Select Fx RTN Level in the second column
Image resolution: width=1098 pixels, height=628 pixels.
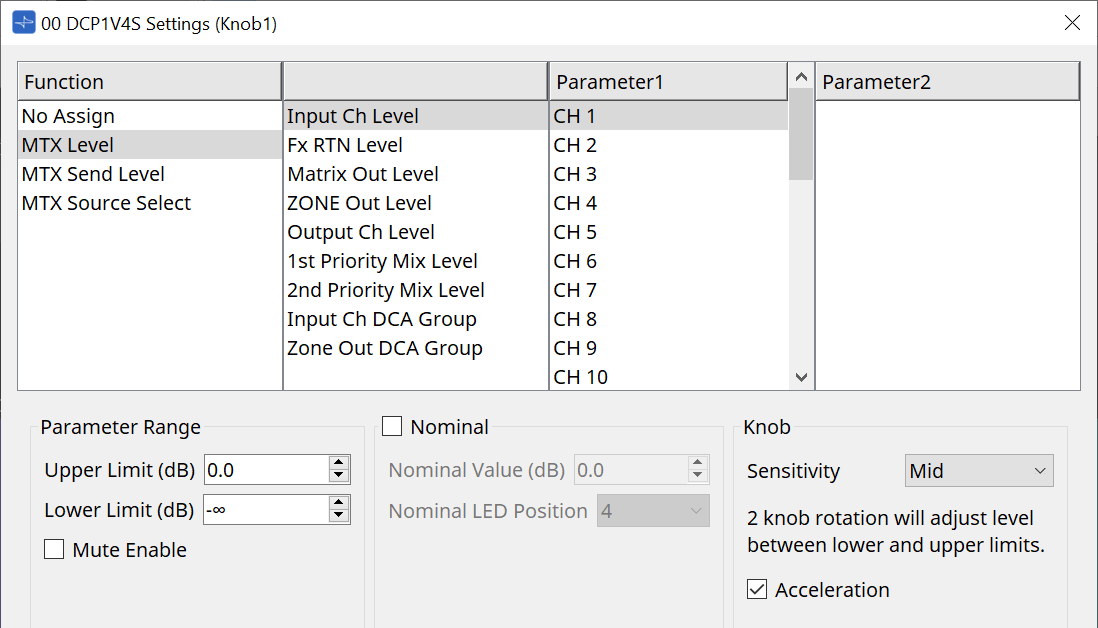pyautogui.click(x=343, y=144)
